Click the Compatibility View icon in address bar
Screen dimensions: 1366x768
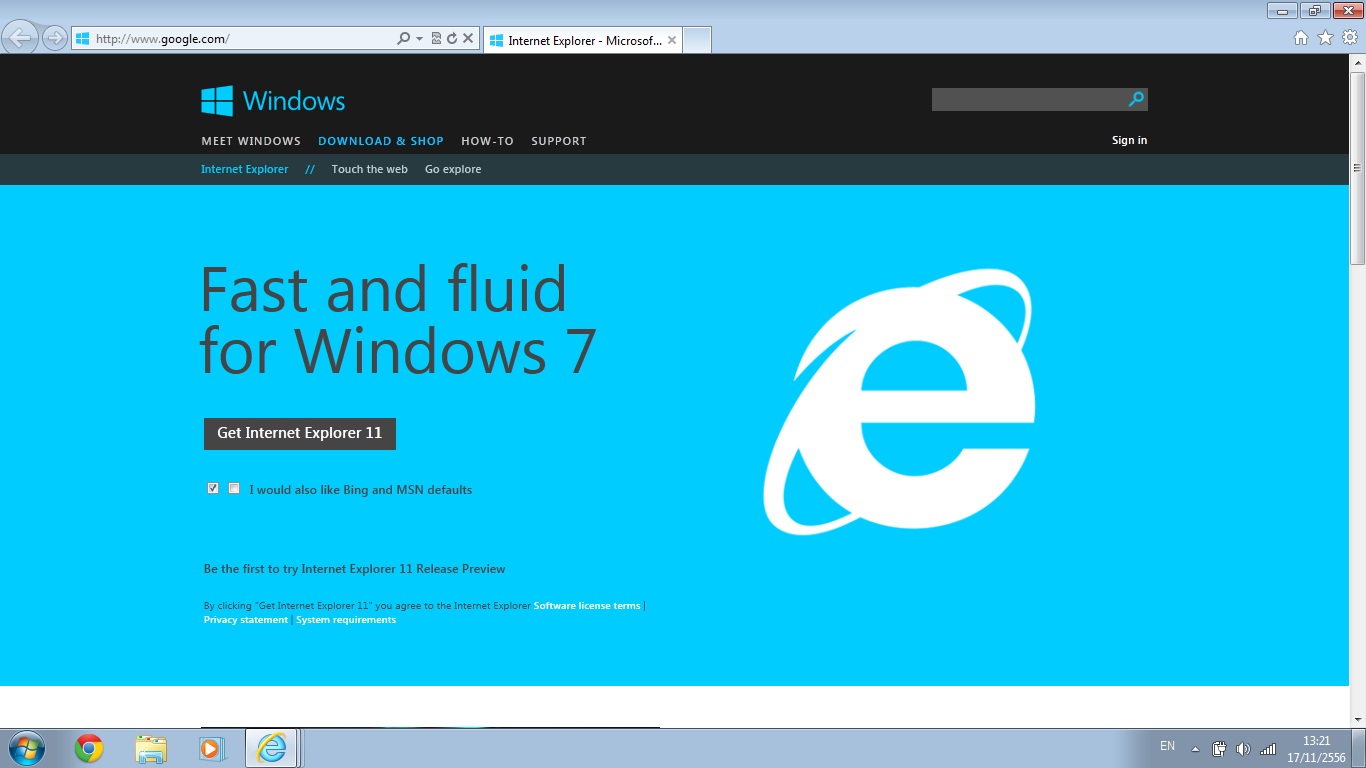pos(436,39)
